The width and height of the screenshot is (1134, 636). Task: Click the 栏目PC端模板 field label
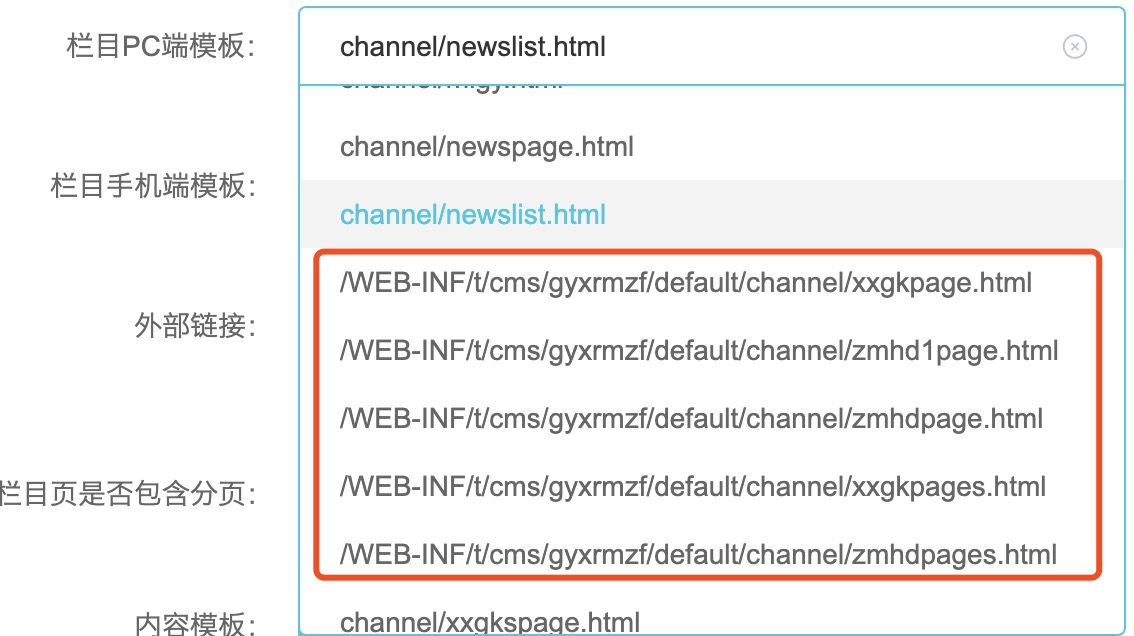[160, 47]
